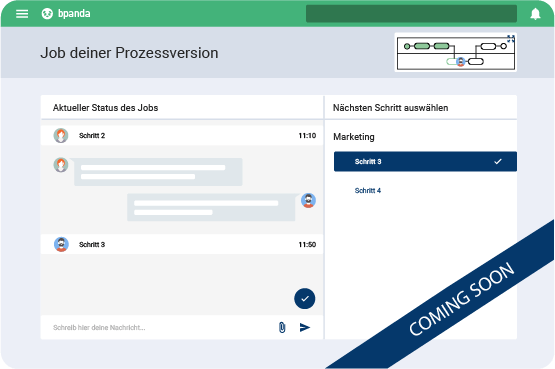Expand Schritt 2 status row
555x369 pixels.
(x=182, y=136)
